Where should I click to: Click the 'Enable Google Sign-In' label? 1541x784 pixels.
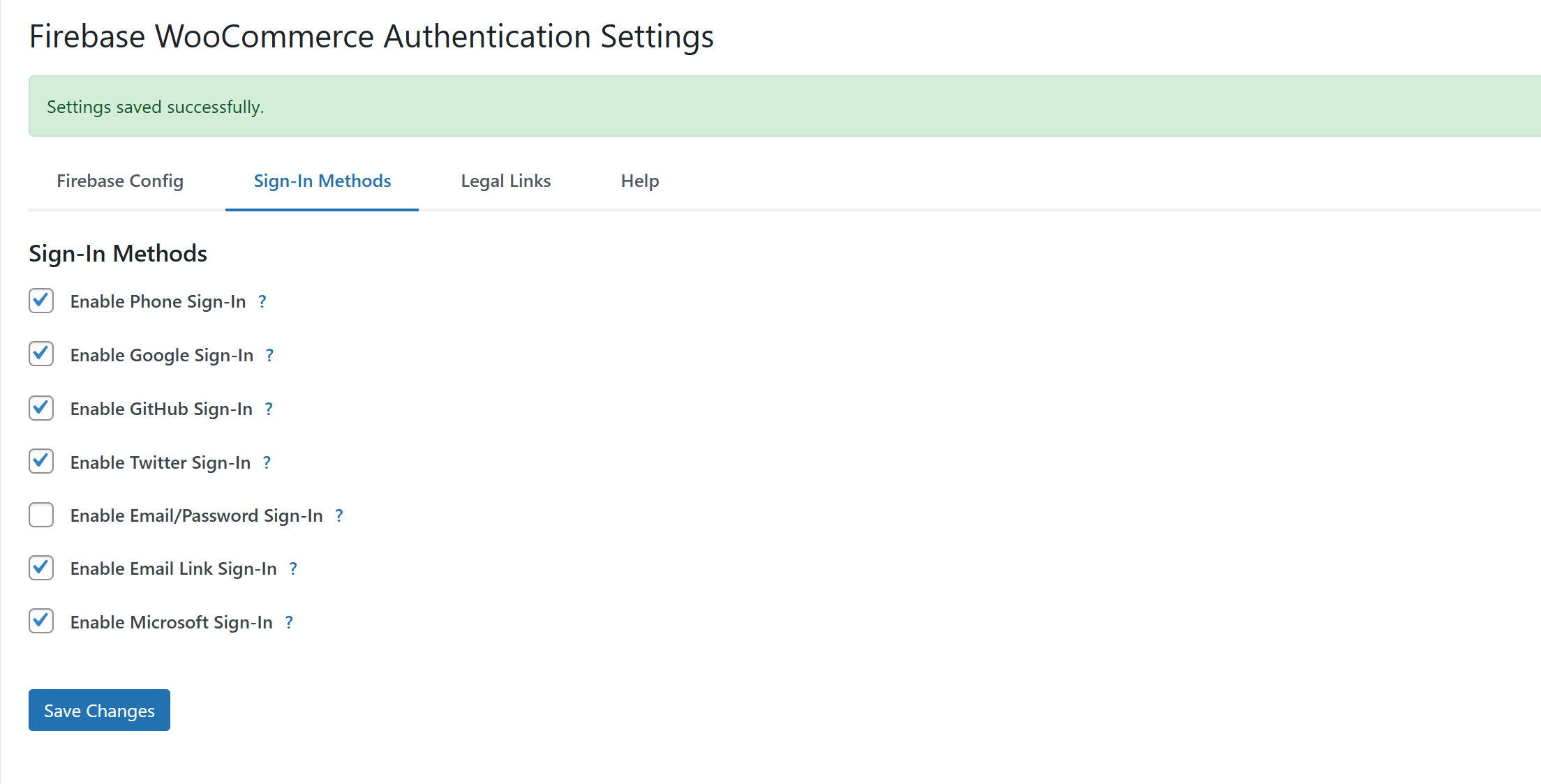tap(162, 355)
